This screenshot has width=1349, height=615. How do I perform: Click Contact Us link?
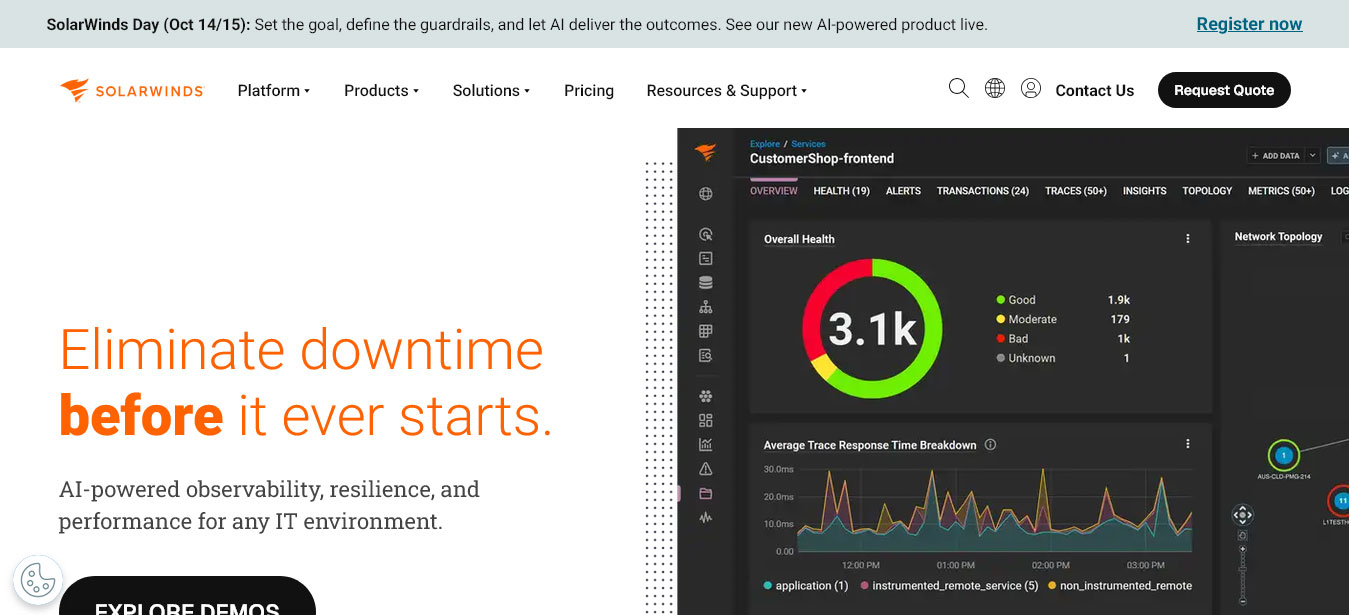1095,90
